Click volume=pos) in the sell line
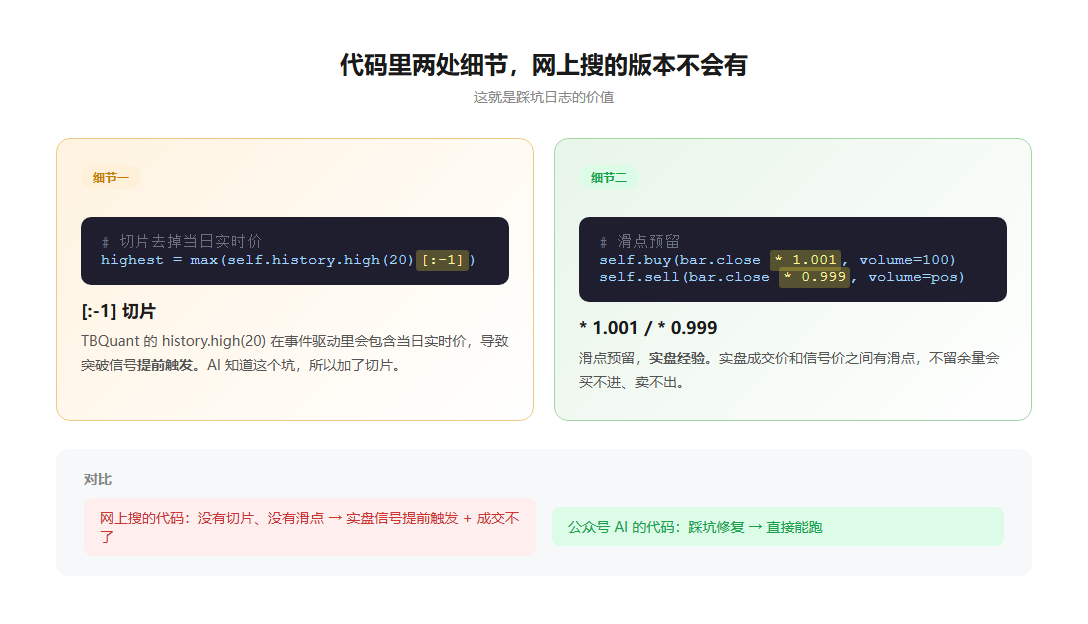The image size is (1088, 624). coord(917,277)
